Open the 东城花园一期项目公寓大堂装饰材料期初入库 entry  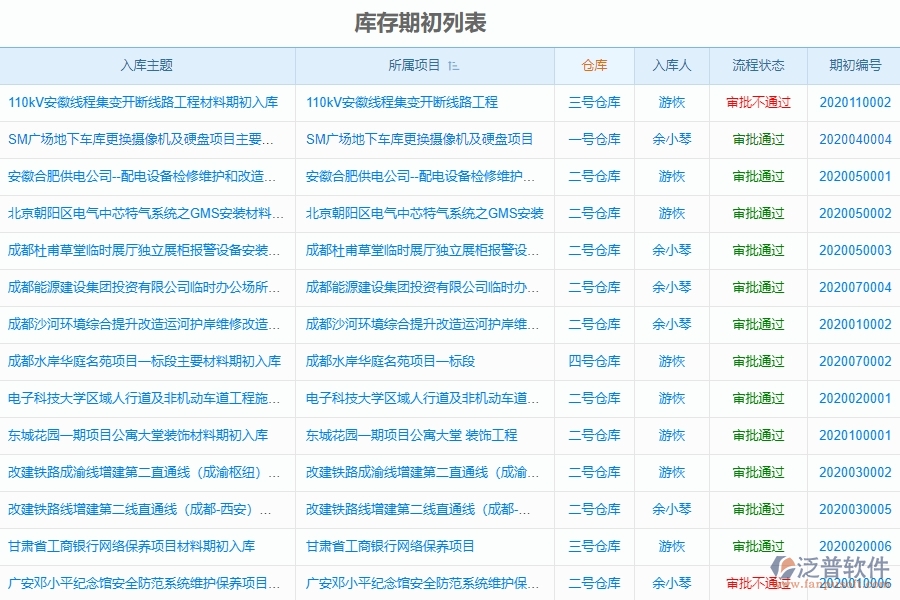point(135,435)
